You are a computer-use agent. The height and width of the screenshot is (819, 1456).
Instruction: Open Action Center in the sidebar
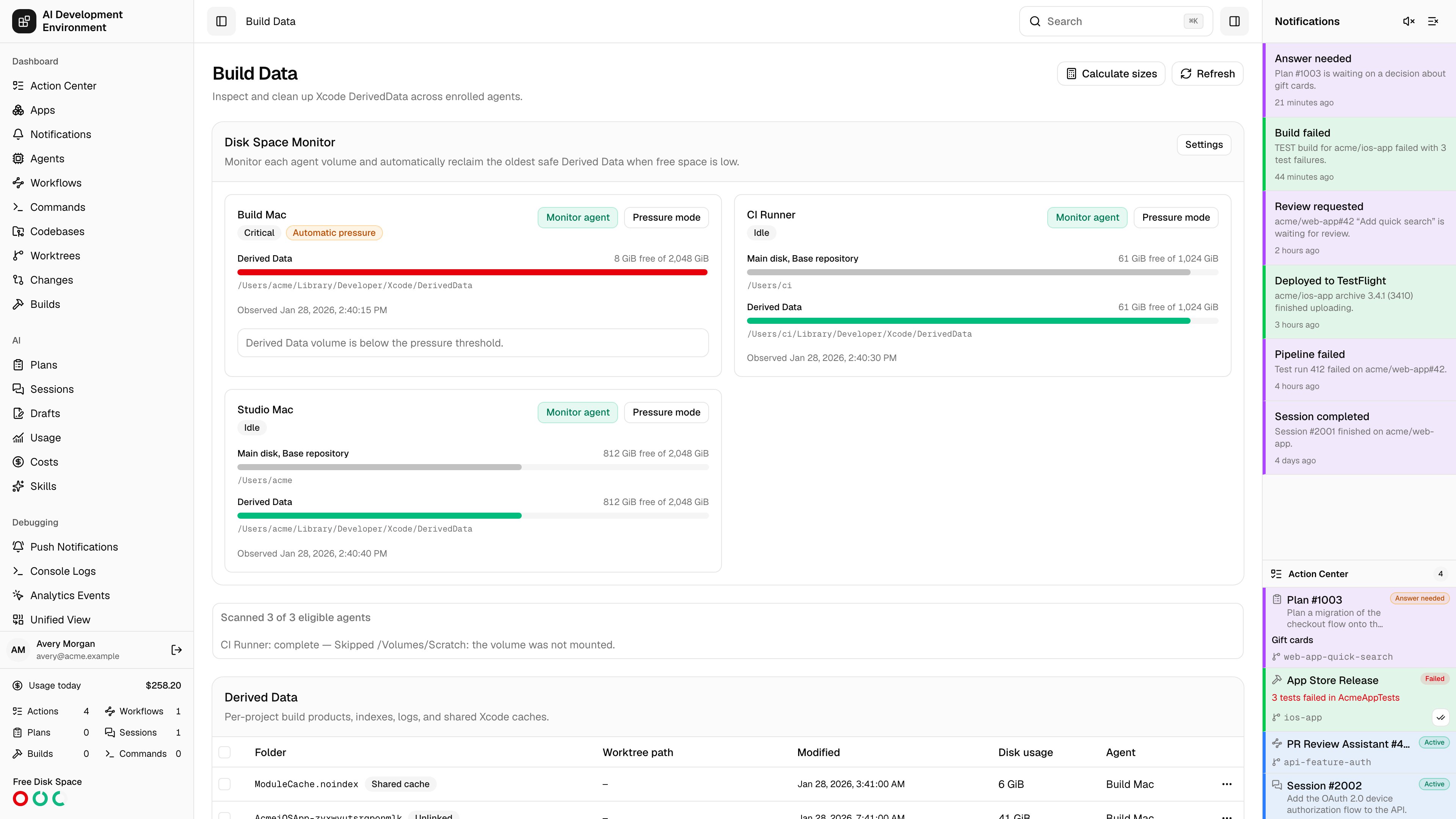(97, 86)
